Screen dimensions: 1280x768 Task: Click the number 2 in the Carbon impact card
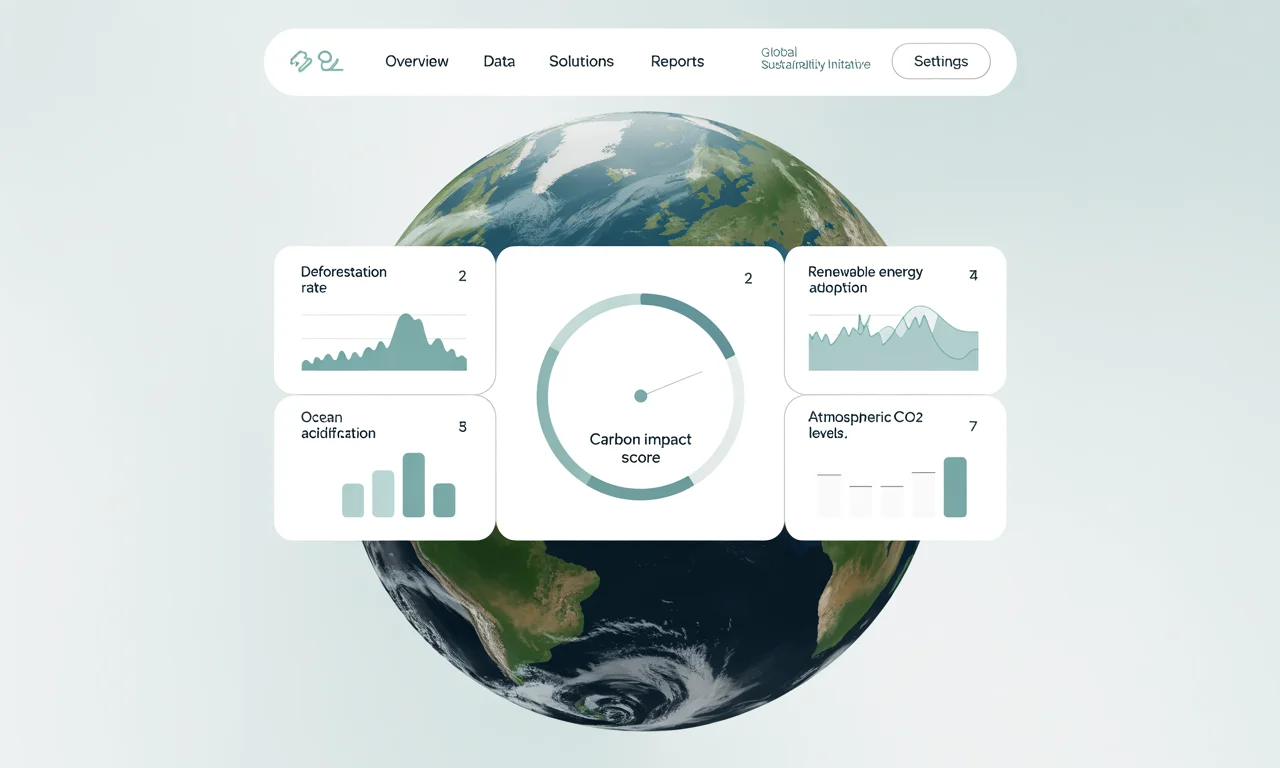point(748,279)
